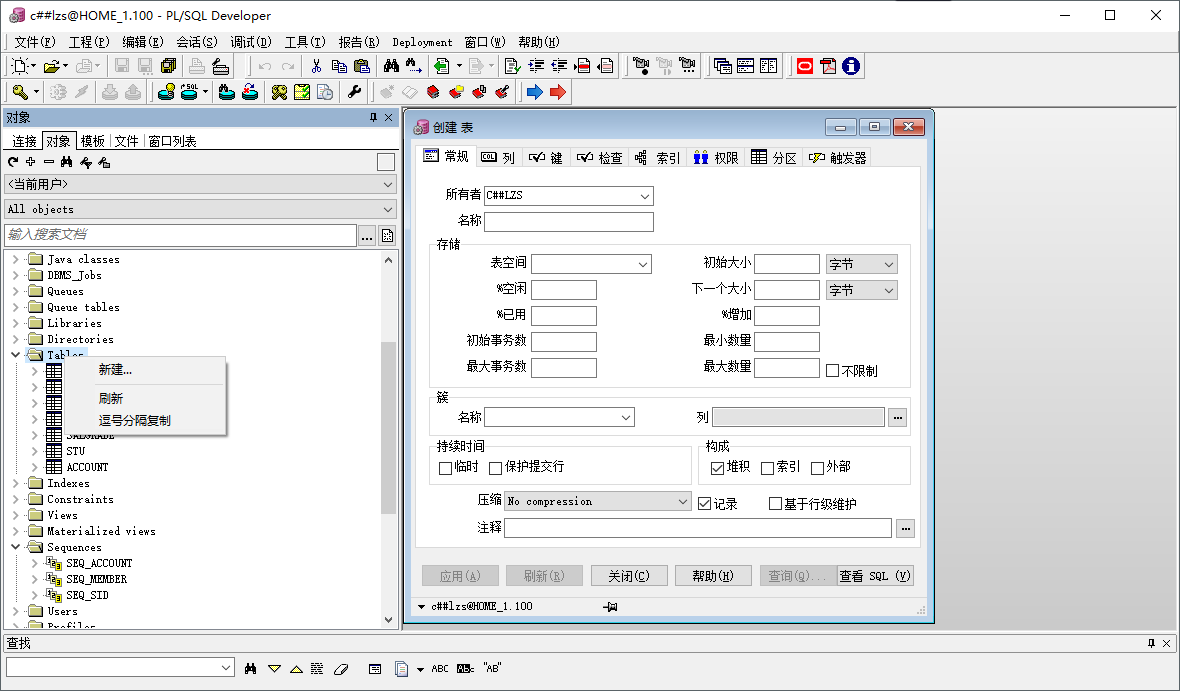The width and height of the screenshot is (1180, 691).
Task: Click the Log on key icon
Action: point(20,92)
